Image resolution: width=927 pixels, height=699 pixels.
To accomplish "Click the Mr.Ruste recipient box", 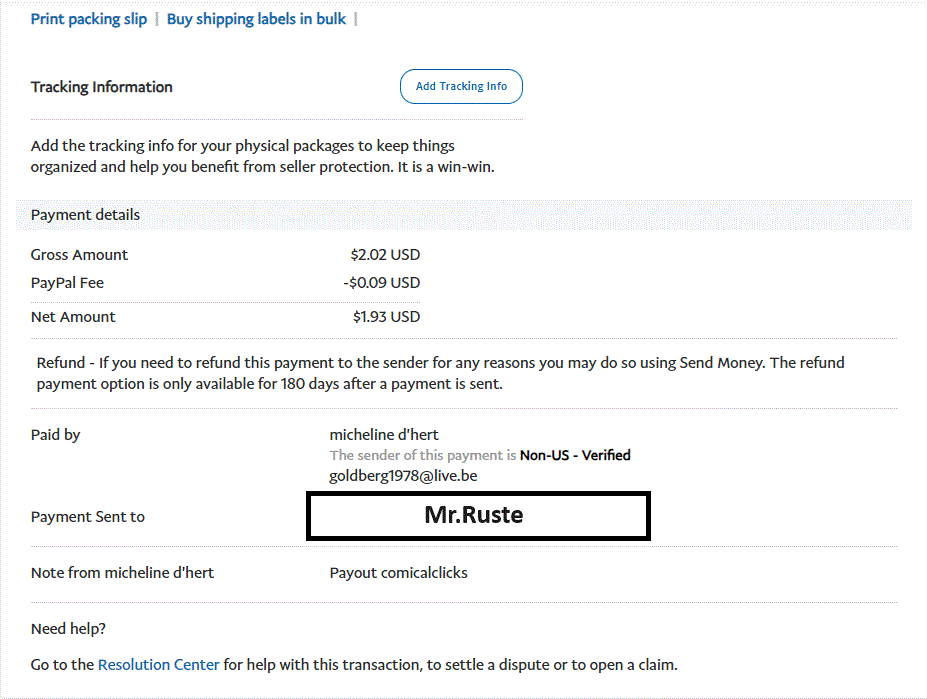I will (478, 516).
